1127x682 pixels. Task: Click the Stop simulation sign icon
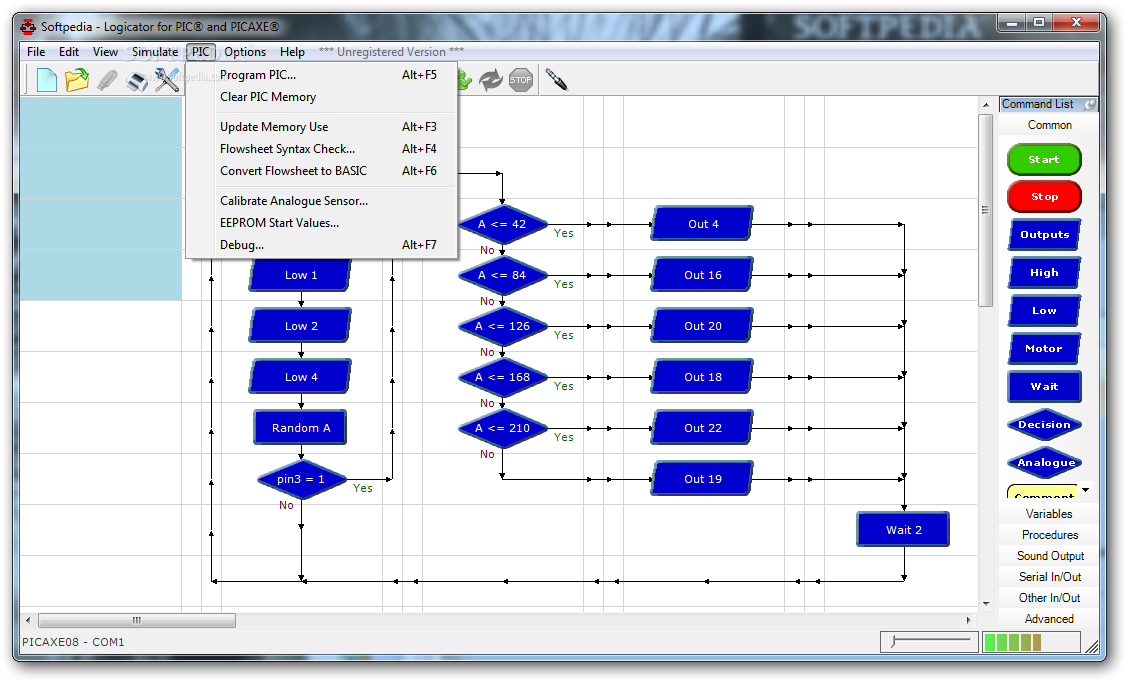(521, 80)
